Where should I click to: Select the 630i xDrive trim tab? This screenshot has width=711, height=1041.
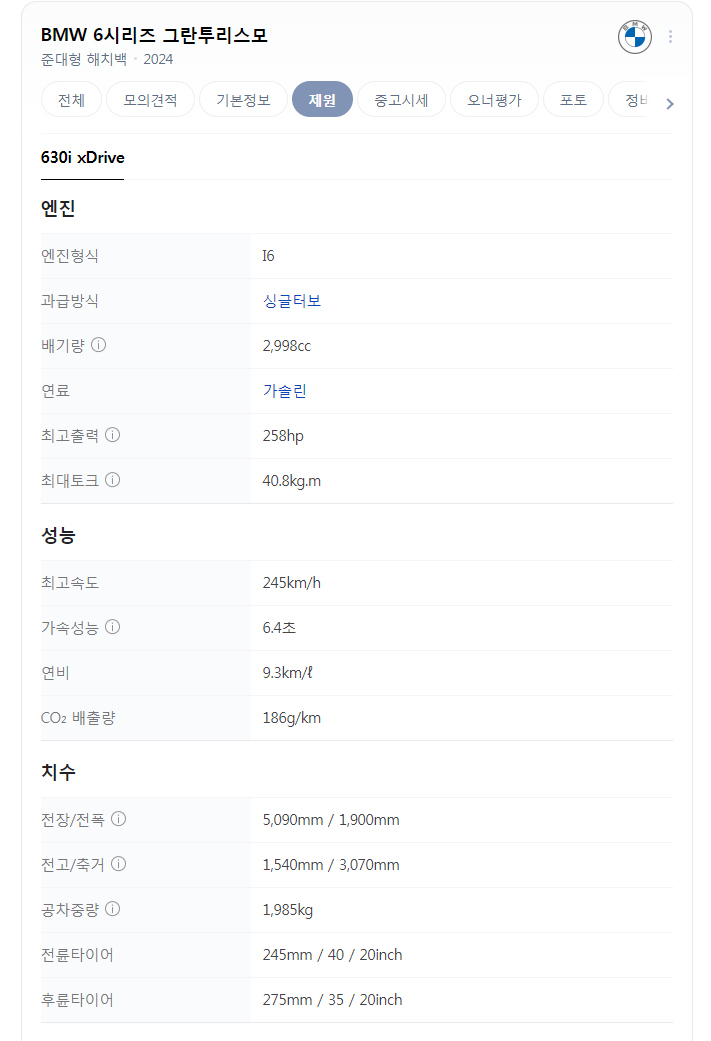click(x=82, y=157)
